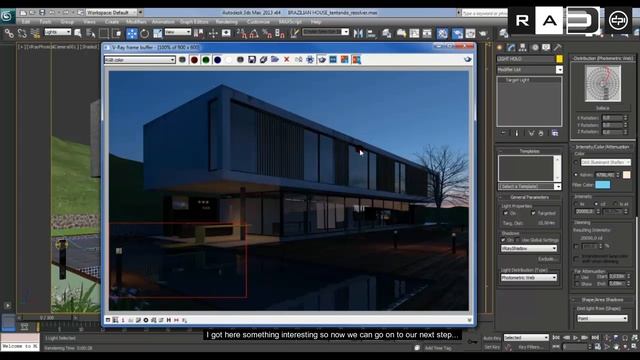
Task: Open the Tools menu
Action: coord(45,22)
